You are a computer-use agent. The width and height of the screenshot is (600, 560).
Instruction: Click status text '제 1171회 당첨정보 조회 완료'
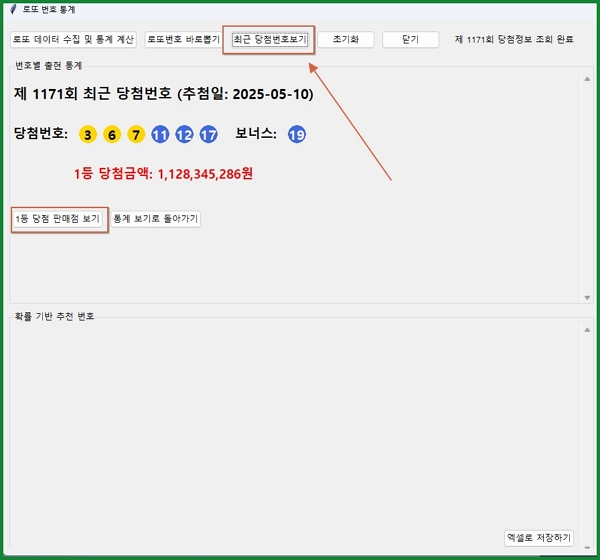[x=514, y=39]
